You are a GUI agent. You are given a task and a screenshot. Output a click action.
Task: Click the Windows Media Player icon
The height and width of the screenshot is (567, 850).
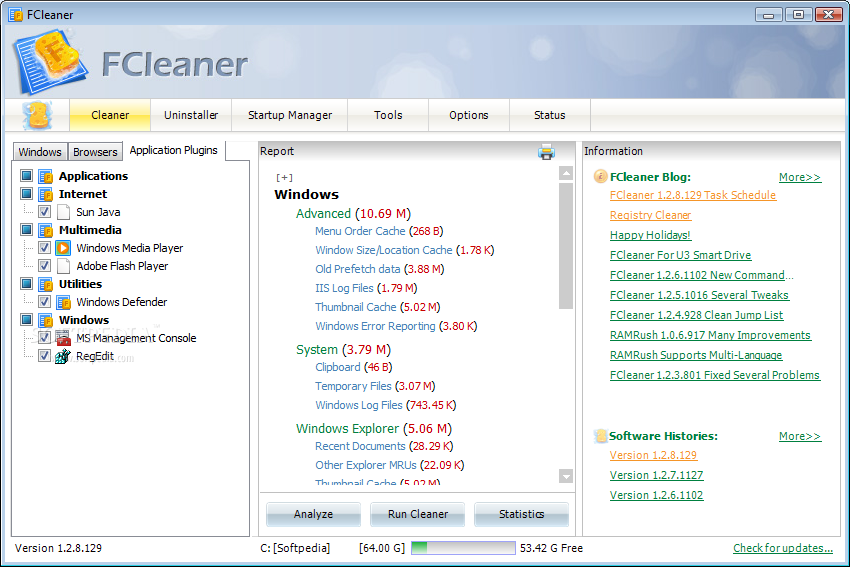[x=63, y=248]
